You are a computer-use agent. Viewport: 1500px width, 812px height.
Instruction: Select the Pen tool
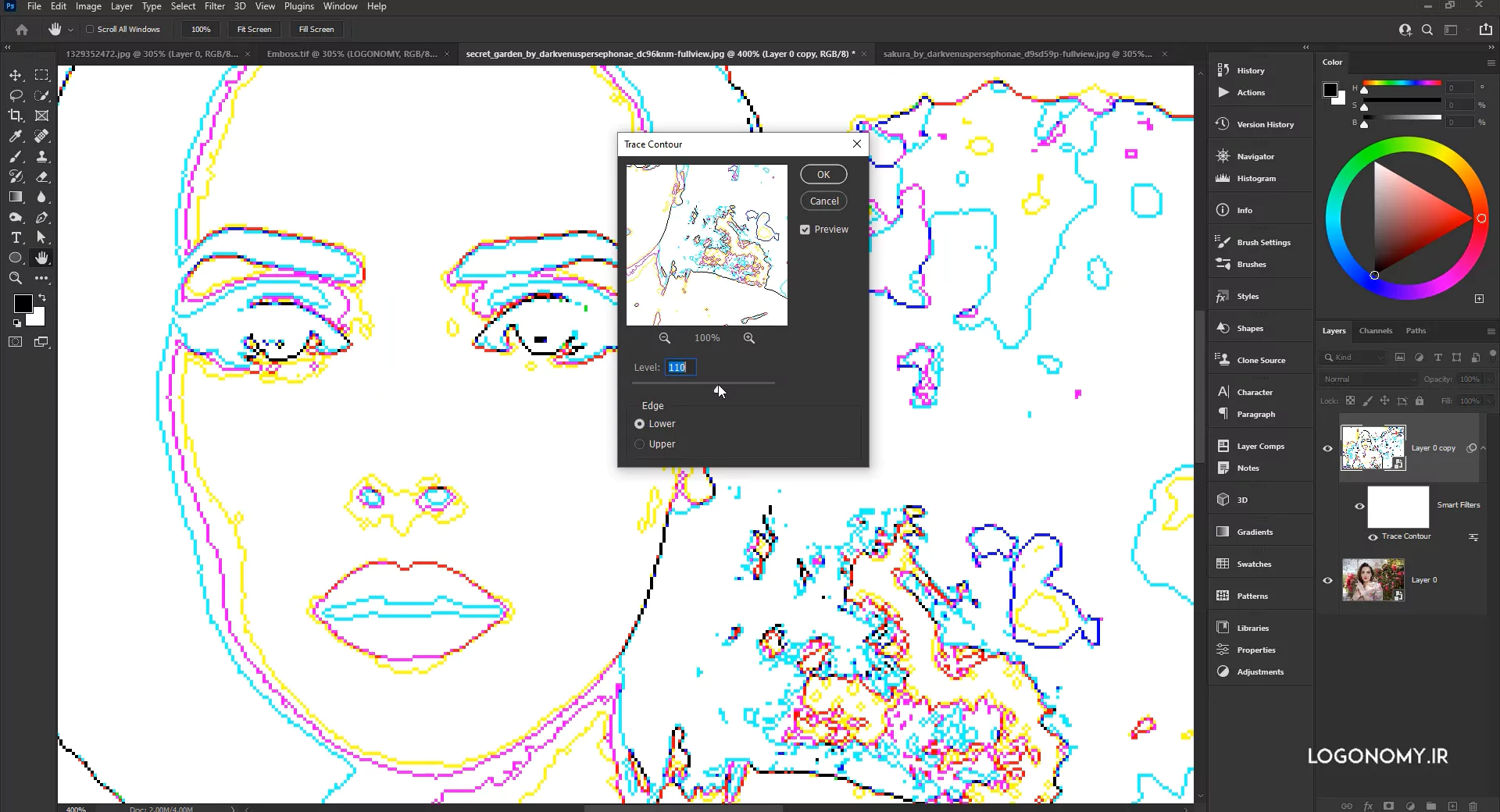(42, 217)
